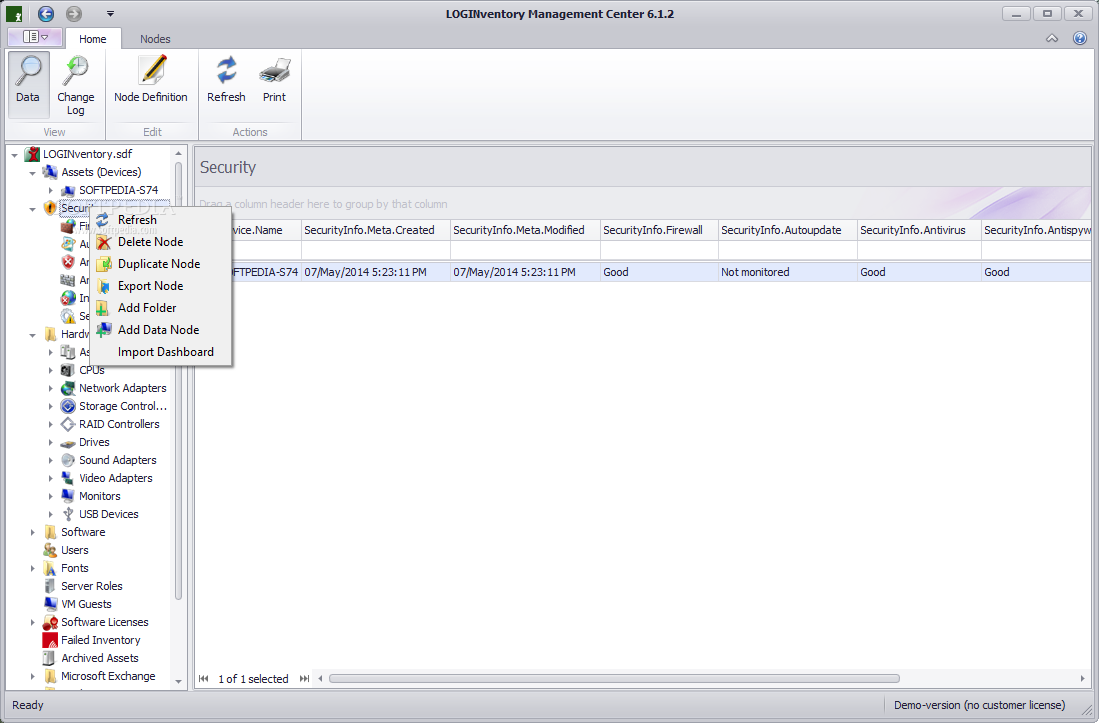
Task: Expand the Network Adapters node
Action: (50, 388)
